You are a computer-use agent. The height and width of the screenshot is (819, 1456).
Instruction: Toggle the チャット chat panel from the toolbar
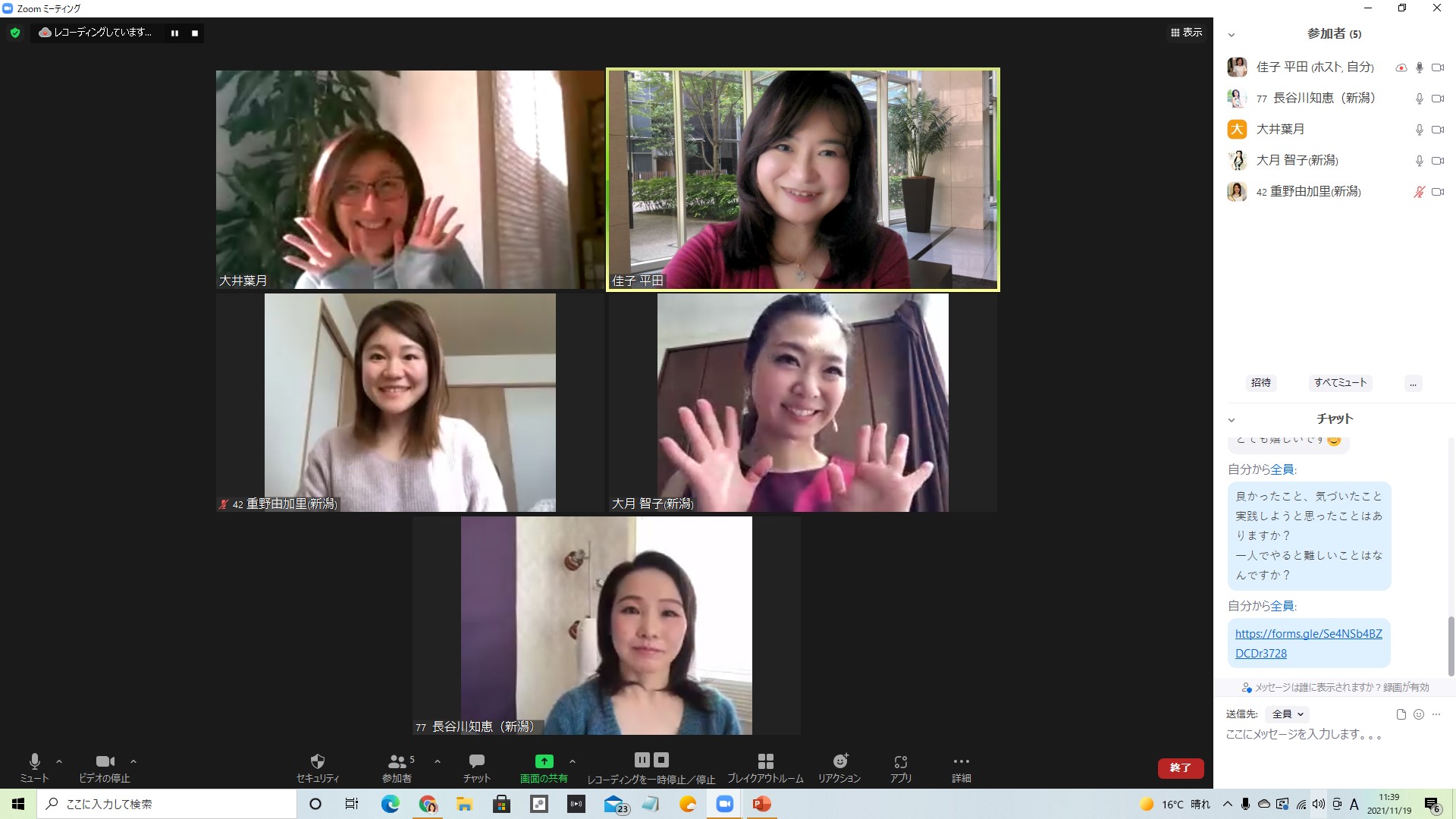click(x=477, y=767)
